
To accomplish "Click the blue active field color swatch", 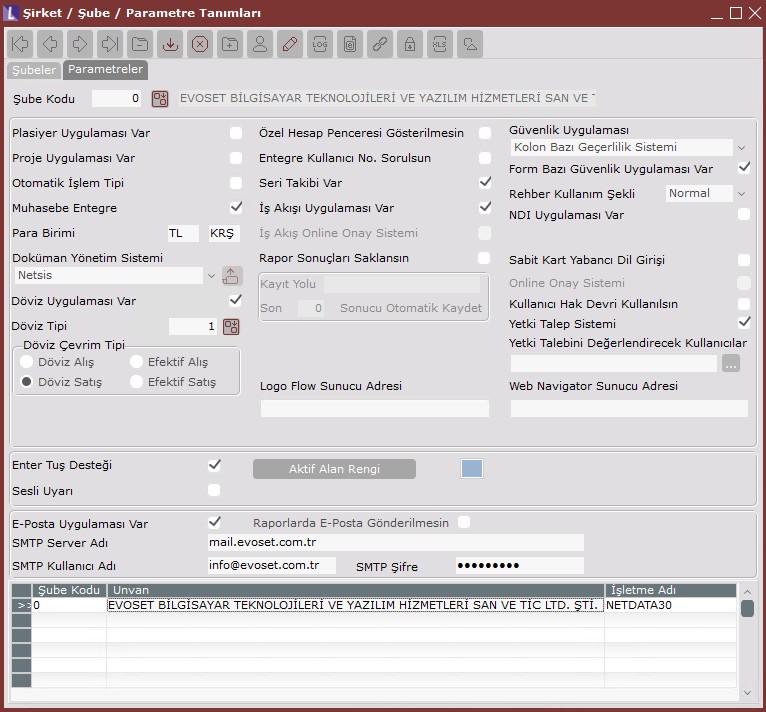I will coord(471,469).
